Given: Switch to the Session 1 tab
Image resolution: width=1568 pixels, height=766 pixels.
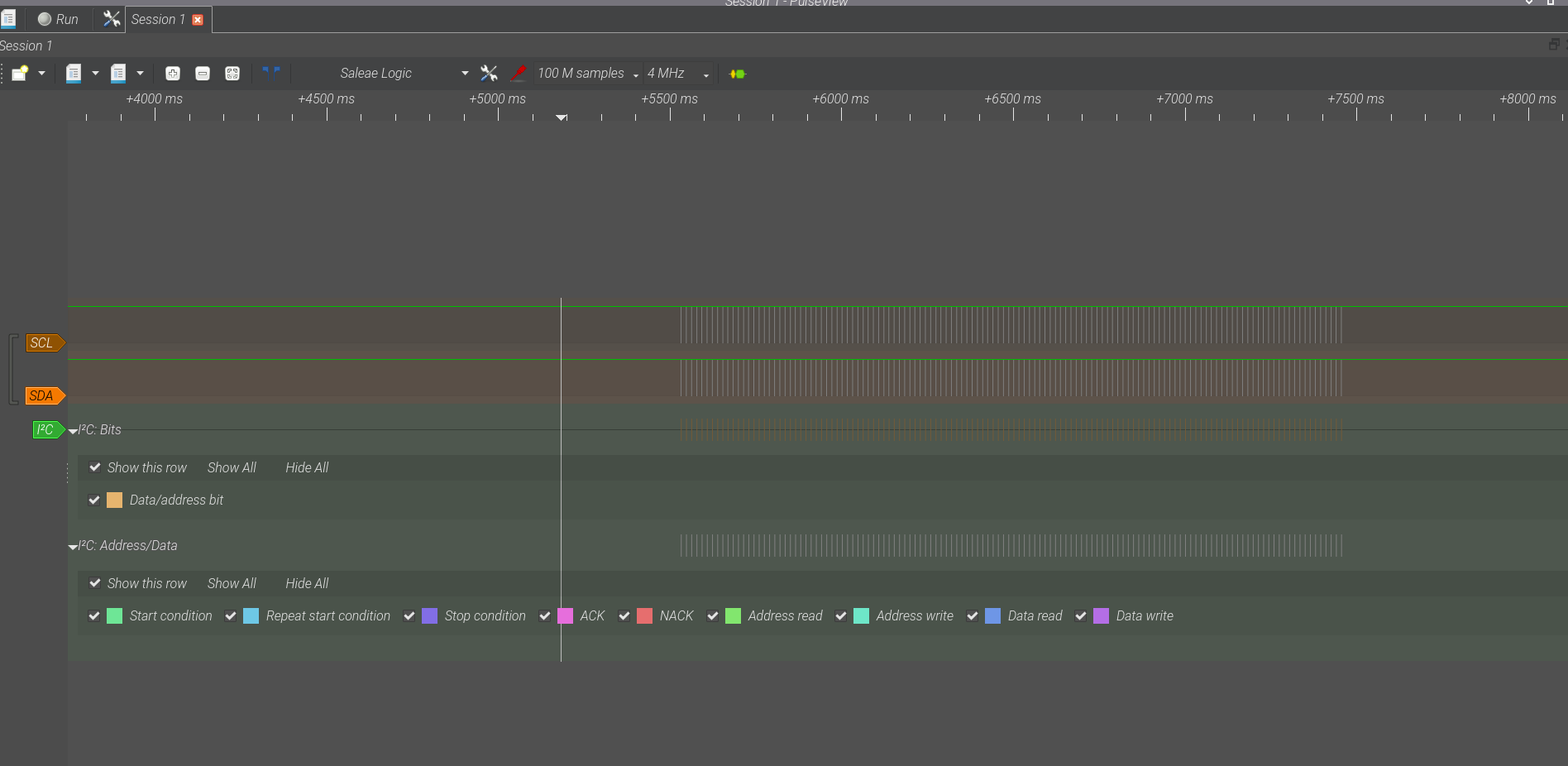Looking at the screenshot, I should pos(159,19).
